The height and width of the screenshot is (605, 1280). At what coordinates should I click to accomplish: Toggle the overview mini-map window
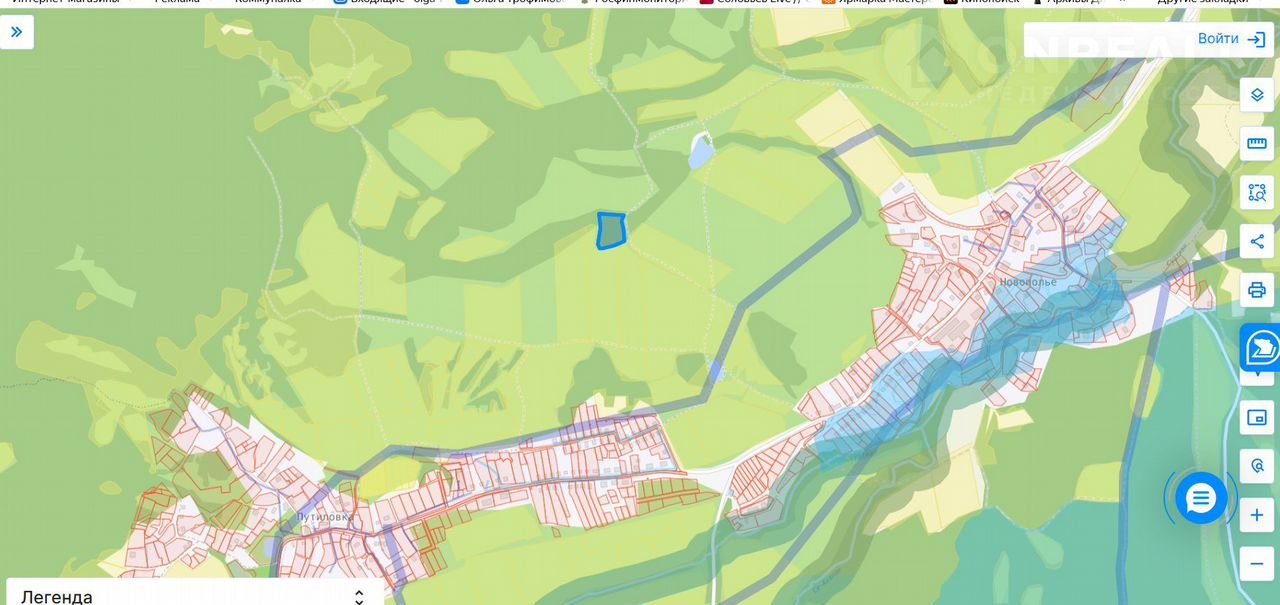point(1257,417)
